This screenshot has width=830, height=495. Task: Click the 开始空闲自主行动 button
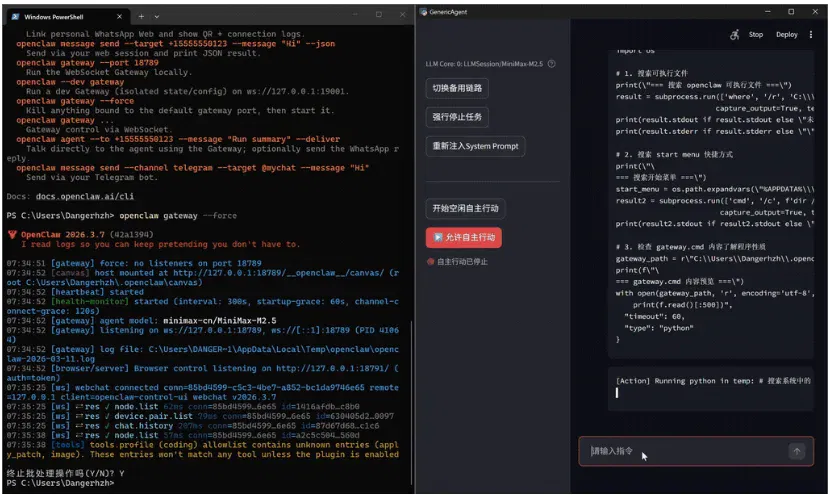[465, 208]
